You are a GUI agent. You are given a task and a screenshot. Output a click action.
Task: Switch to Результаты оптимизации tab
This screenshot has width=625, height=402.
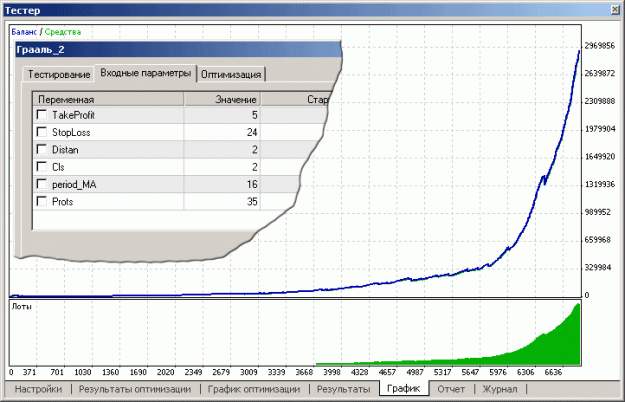135,389
